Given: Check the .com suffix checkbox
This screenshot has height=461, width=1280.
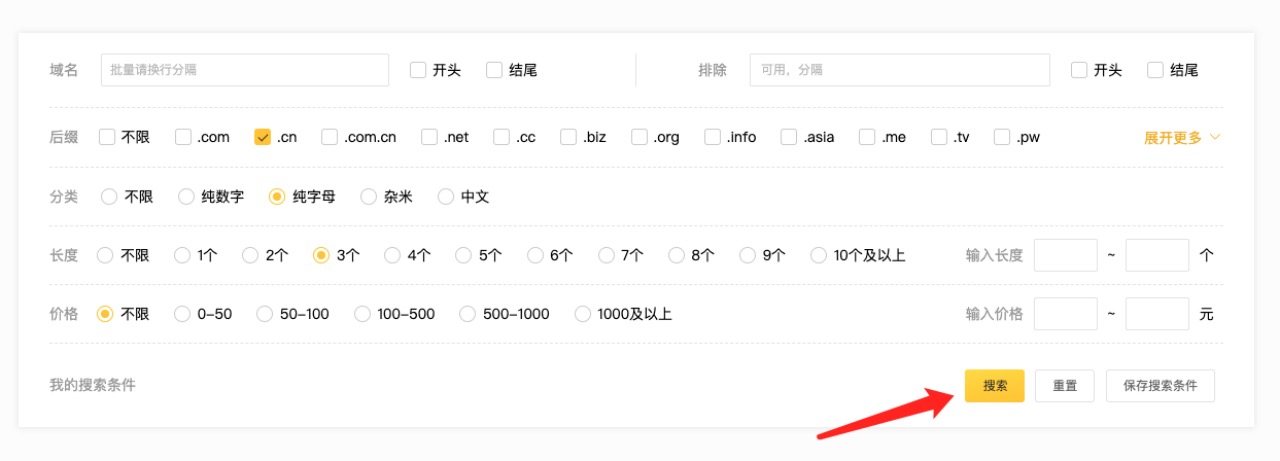Looking at the screenshot, I should [x=183, y=137].
